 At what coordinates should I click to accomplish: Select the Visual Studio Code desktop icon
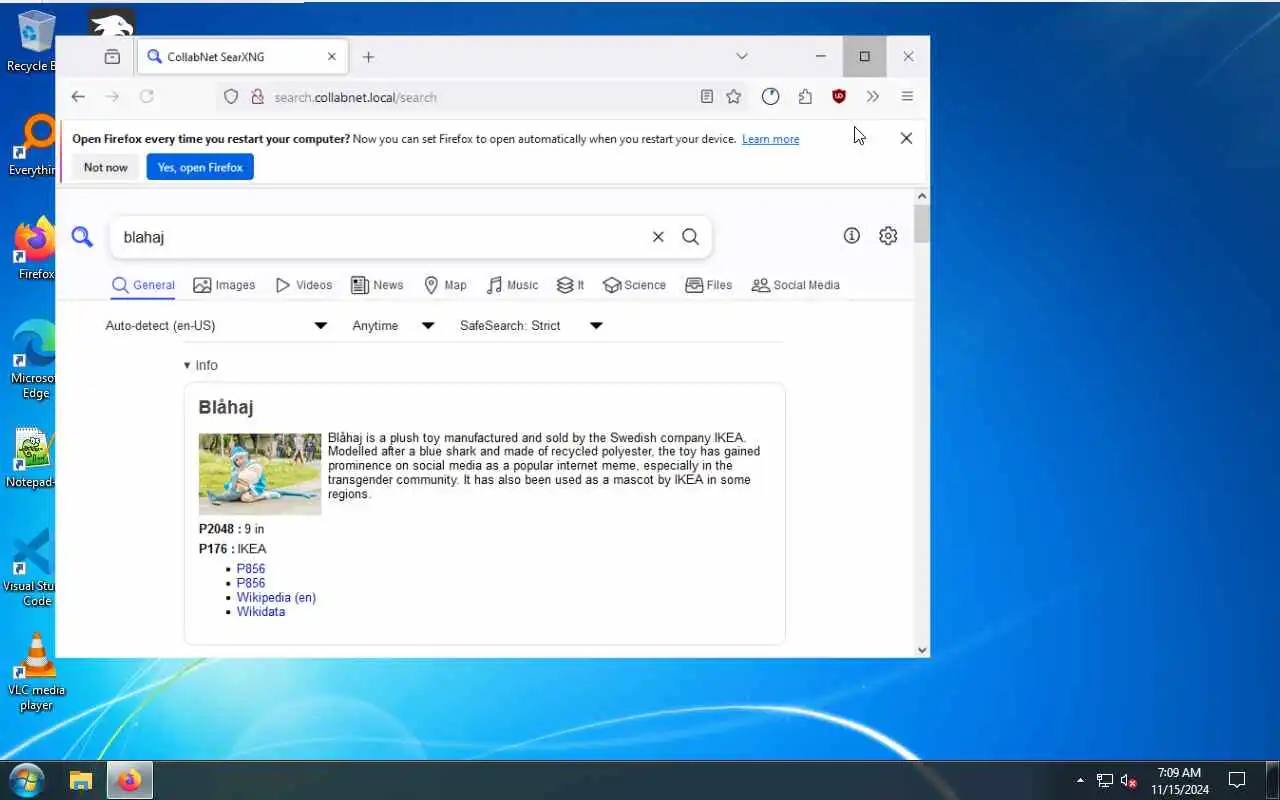(x=32, y=568)
